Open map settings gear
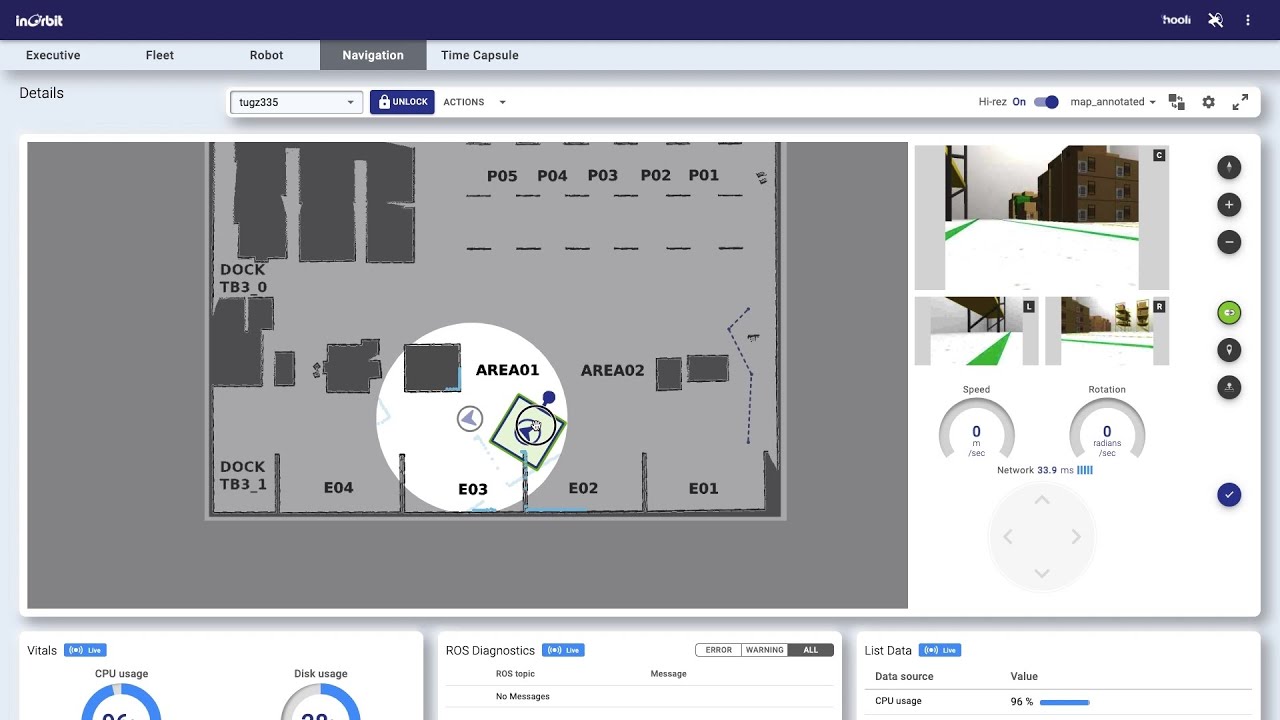Screen dimensions: 1280x720 (1208, 102)
